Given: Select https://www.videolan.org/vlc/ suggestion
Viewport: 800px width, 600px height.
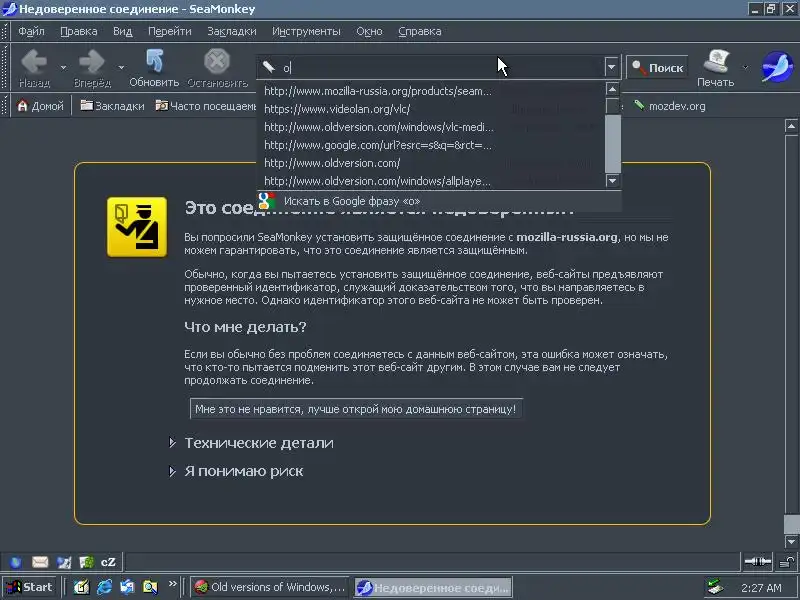Looking at the screenshot, I should [431, 109].
